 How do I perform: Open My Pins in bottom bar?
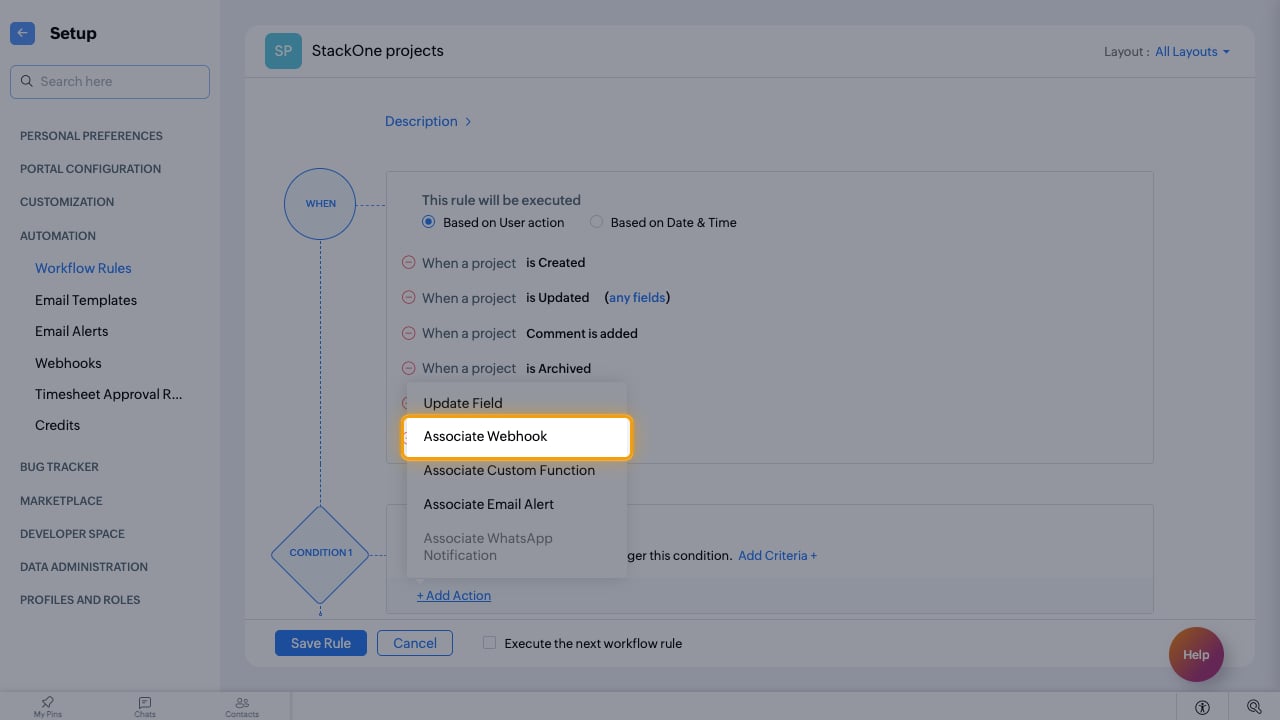pyautogui.click(x=47, y=707)
